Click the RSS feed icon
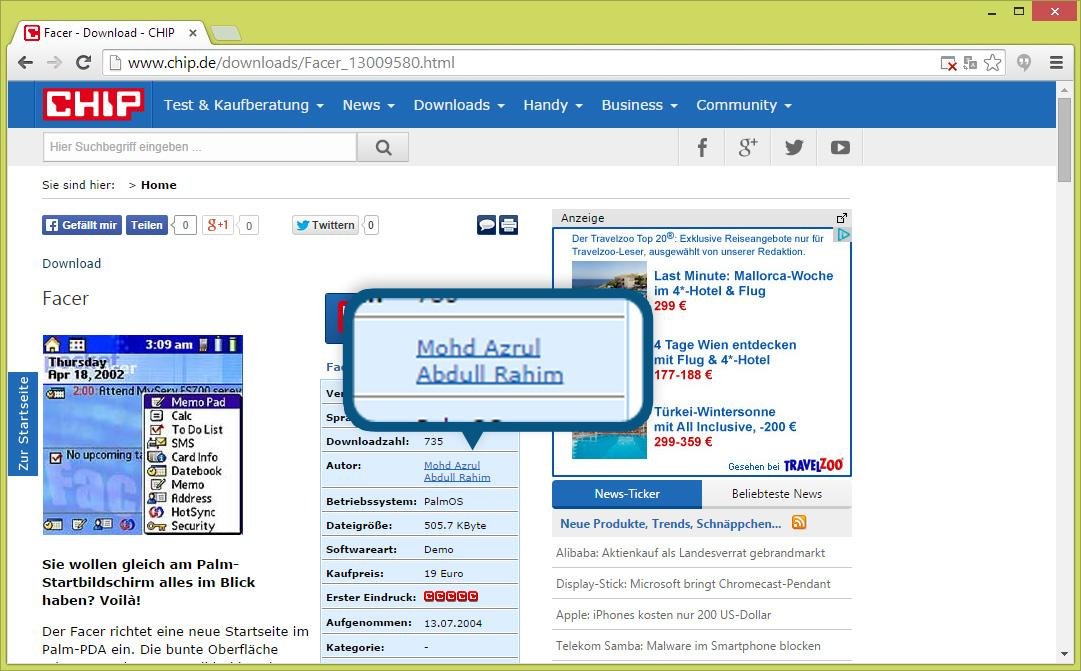Image resolution: width=1081 pixels, height=671 pixels. (799, 523)
